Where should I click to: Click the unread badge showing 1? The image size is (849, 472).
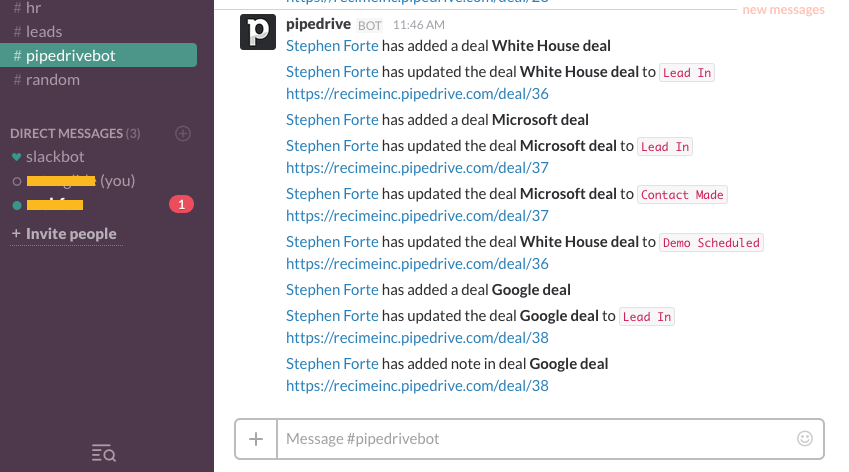pos(181,205)
